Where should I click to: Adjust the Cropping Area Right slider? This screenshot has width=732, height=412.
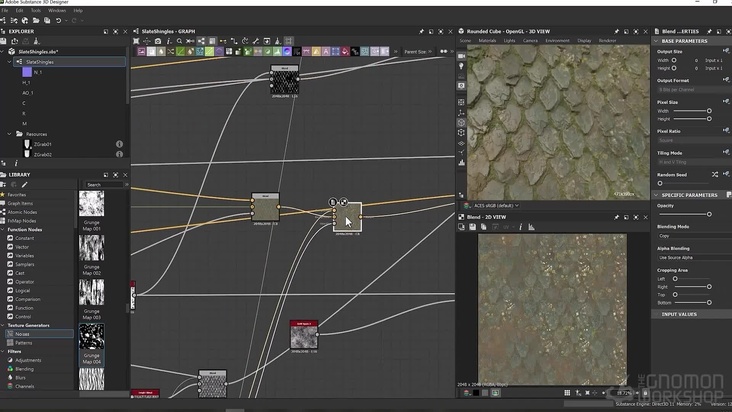pyautogui.click(x=692, y=286)
